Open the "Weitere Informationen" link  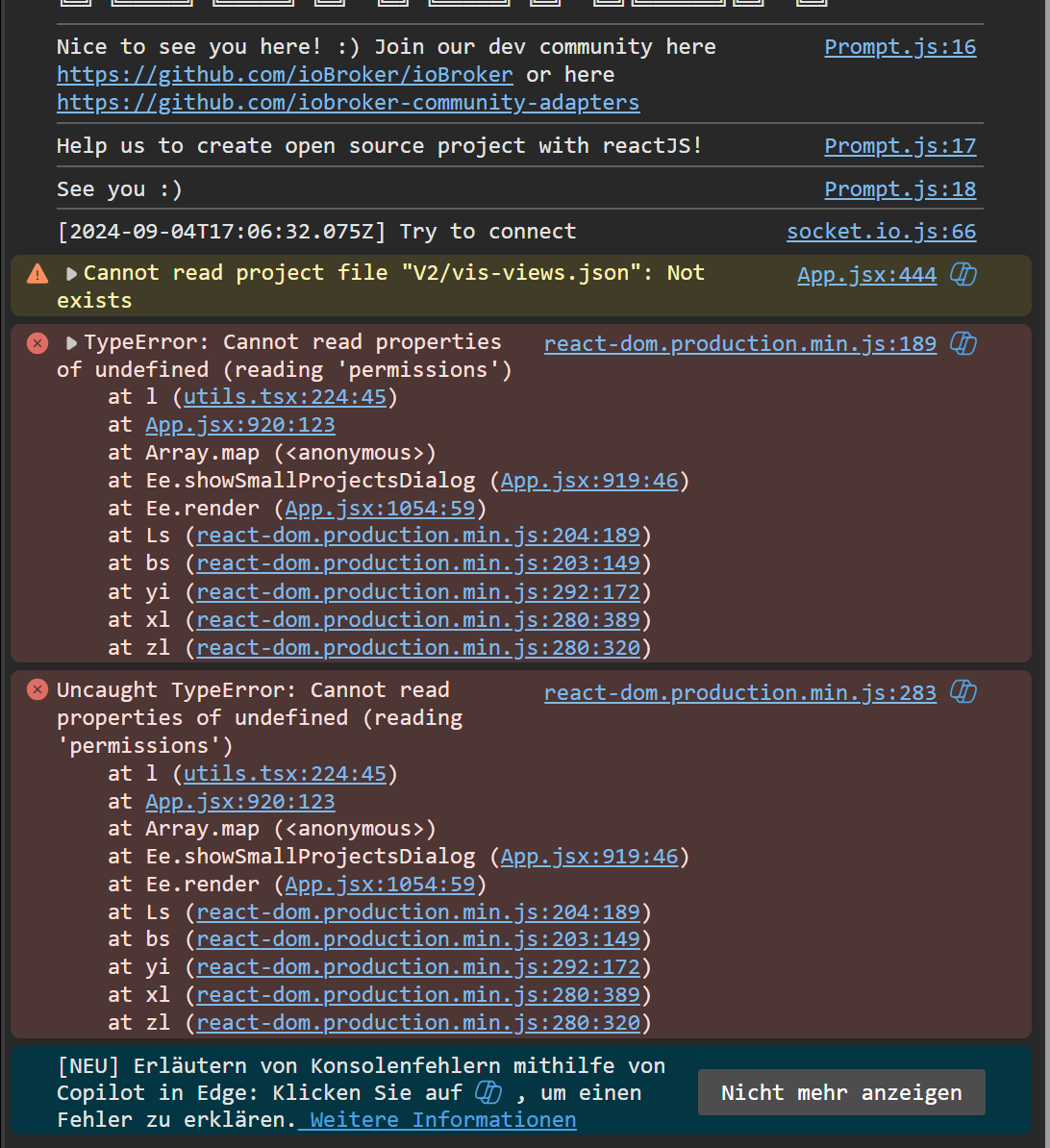[x=442, y=1119]
